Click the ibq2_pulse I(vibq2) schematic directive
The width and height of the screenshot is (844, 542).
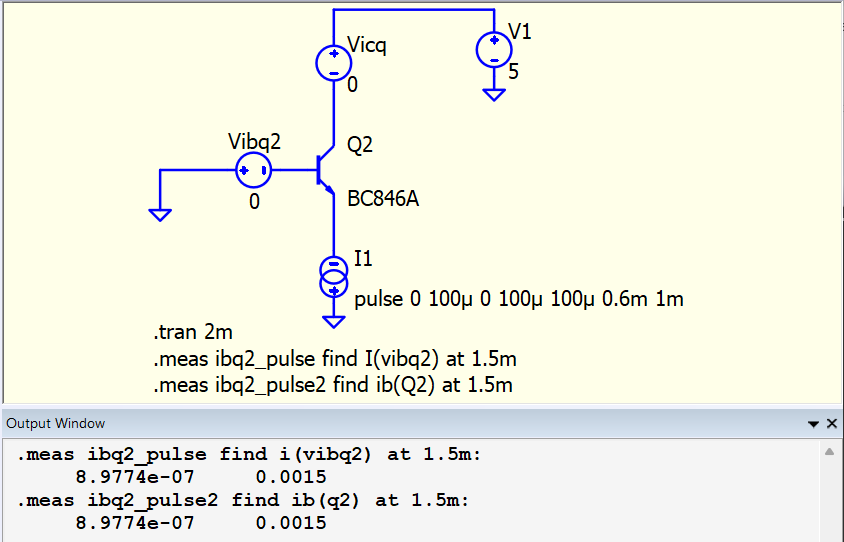point(334,359)
